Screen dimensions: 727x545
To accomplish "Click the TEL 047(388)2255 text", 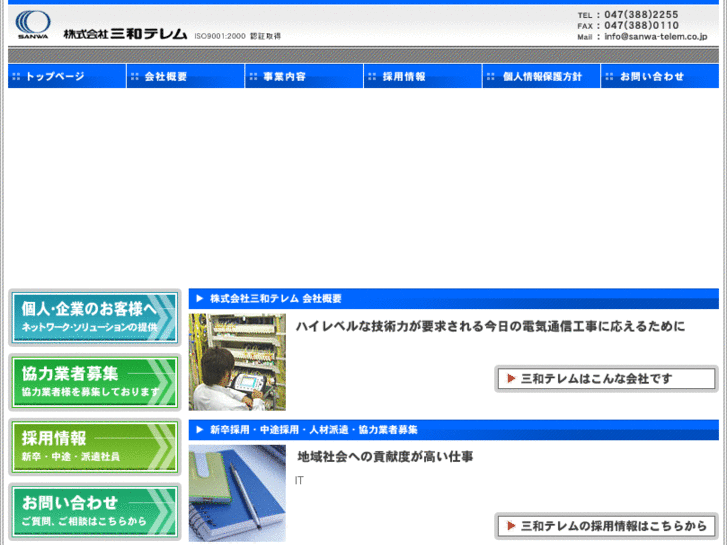I will 628,15.
